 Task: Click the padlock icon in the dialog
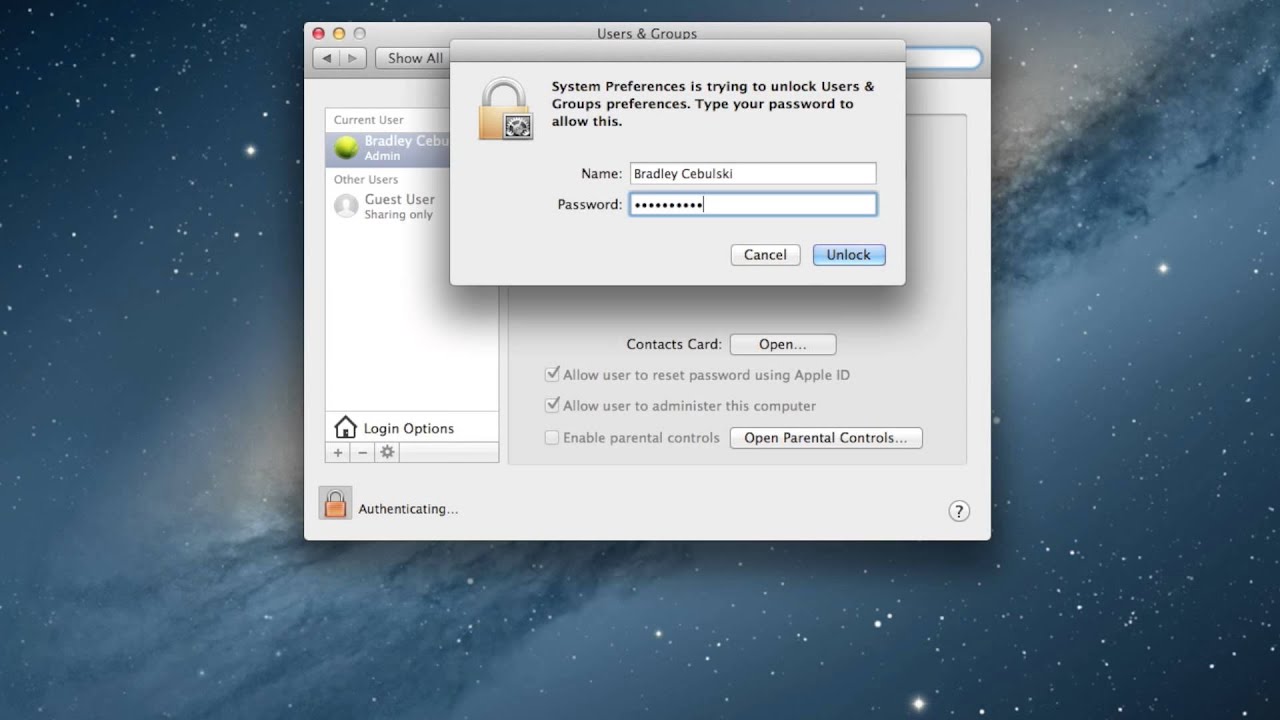click(x=505, y=109)
